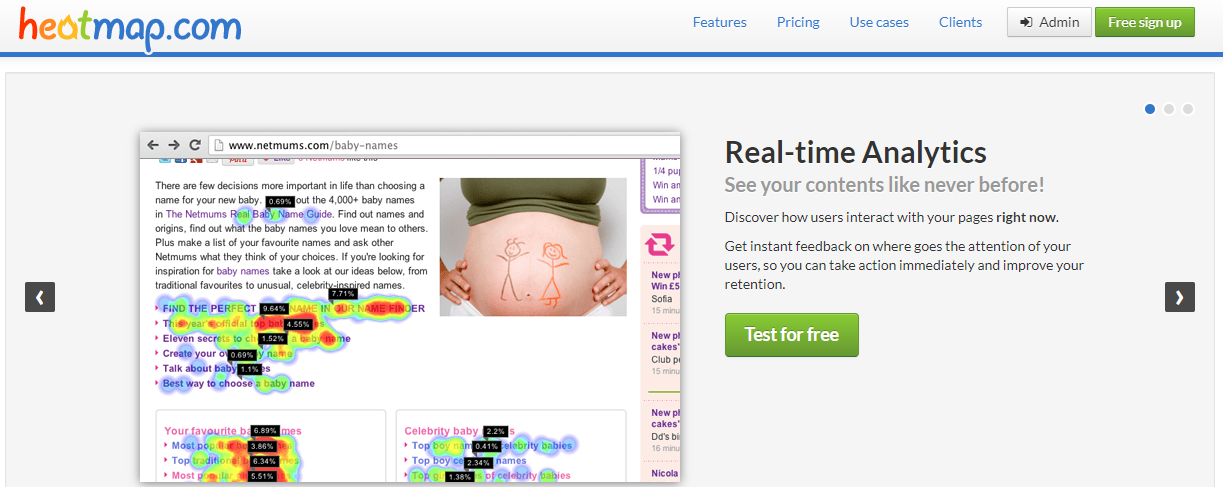Show next slide with right arrow
Viewport: 1223px width, 487px height.
coord(1180,297)
